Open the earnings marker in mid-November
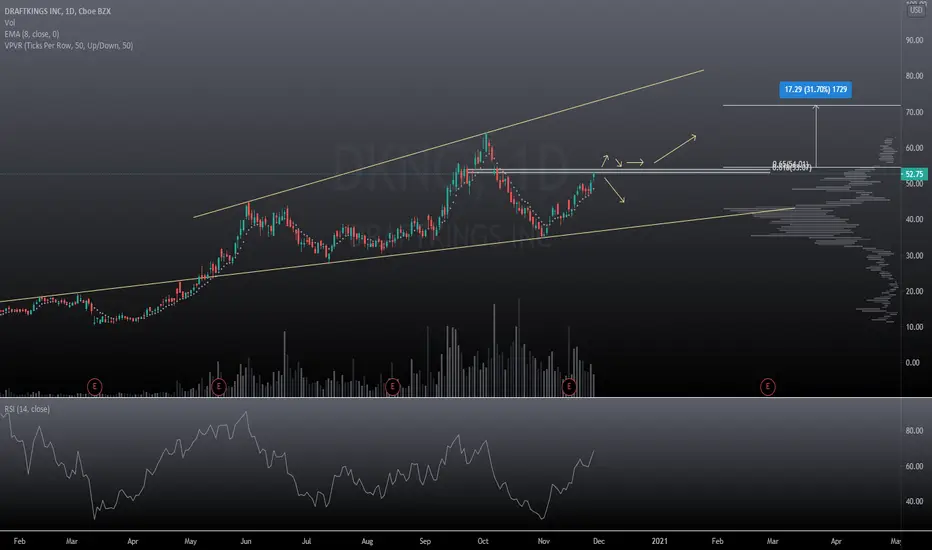This screenshot has width=932, height=550. 569,386
